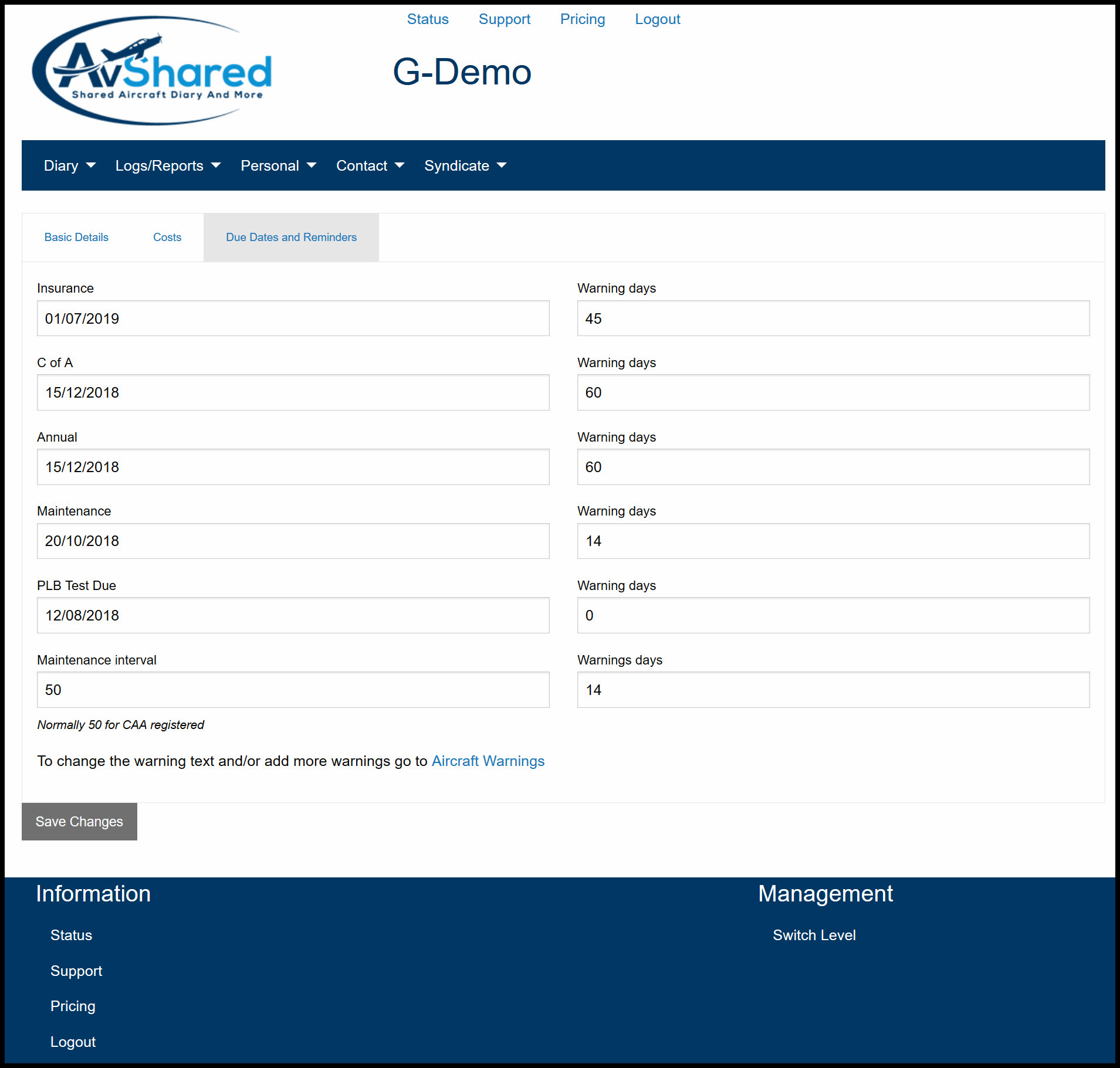Click the Status link in top header
Viewport: 1120px width, 1068px height.
pos(428,19)
